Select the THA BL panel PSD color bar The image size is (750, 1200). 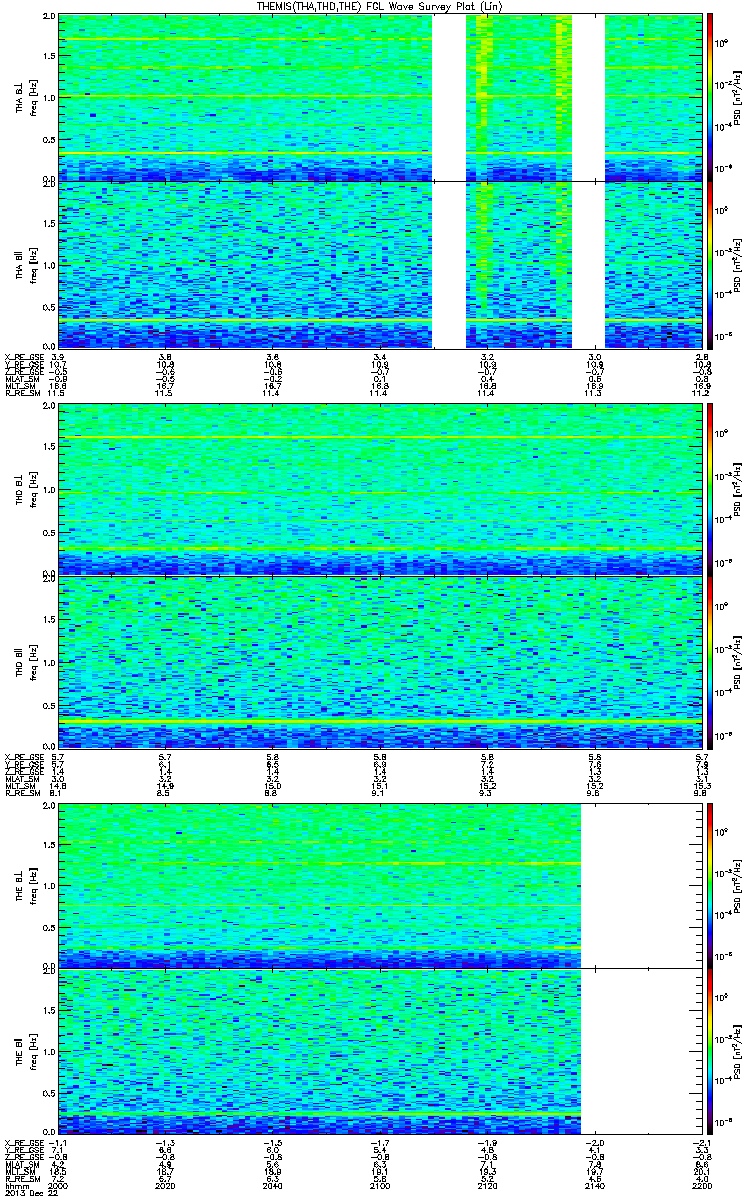pos(709,97)
